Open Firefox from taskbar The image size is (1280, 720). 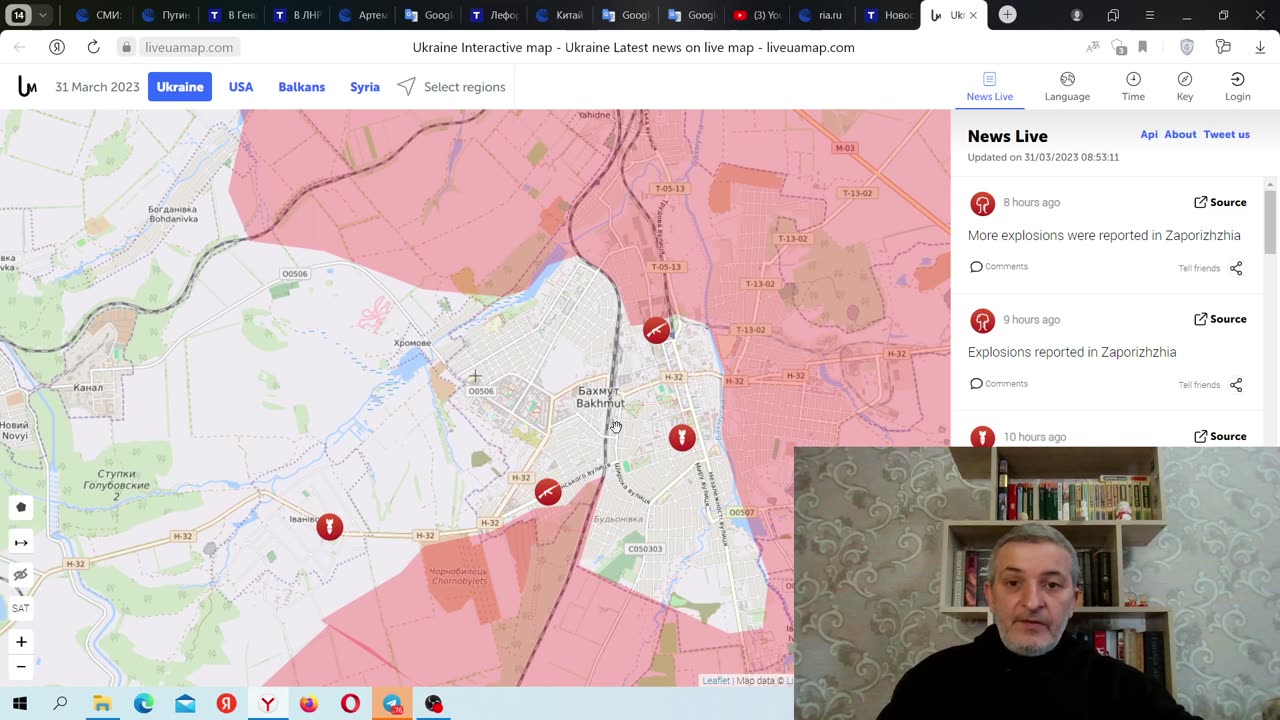click(x=309, y=704)
